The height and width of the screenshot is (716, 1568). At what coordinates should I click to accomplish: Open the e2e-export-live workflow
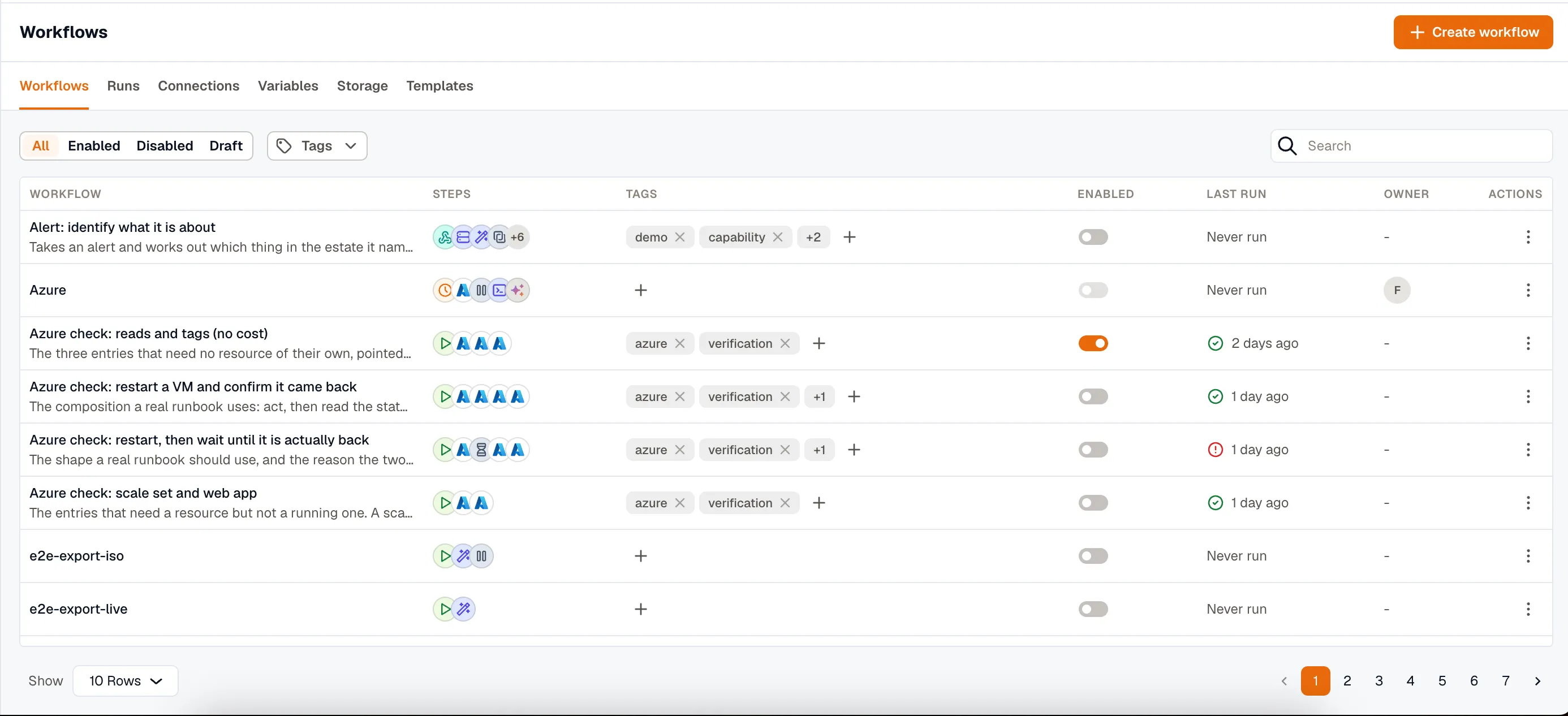(79, 609)
